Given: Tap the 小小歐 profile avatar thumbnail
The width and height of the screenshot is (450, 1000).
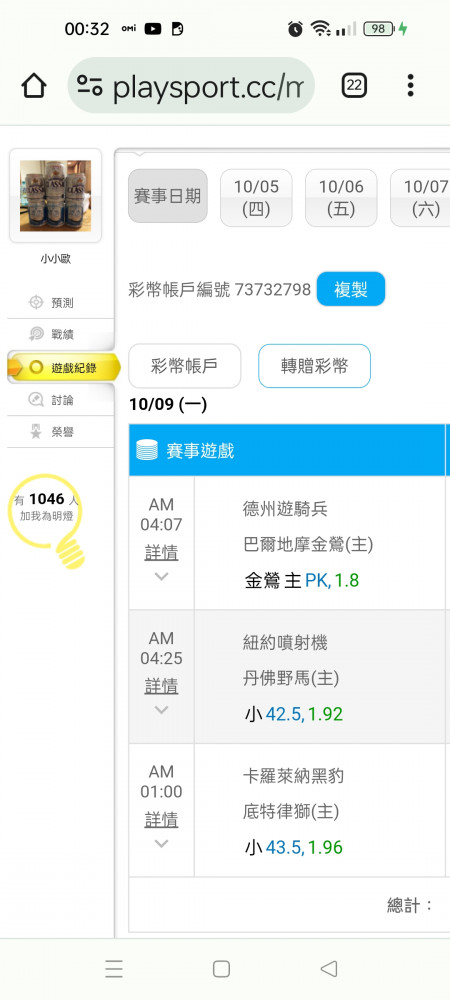Looking at the screenshot, I should click(x=55, y=196).
